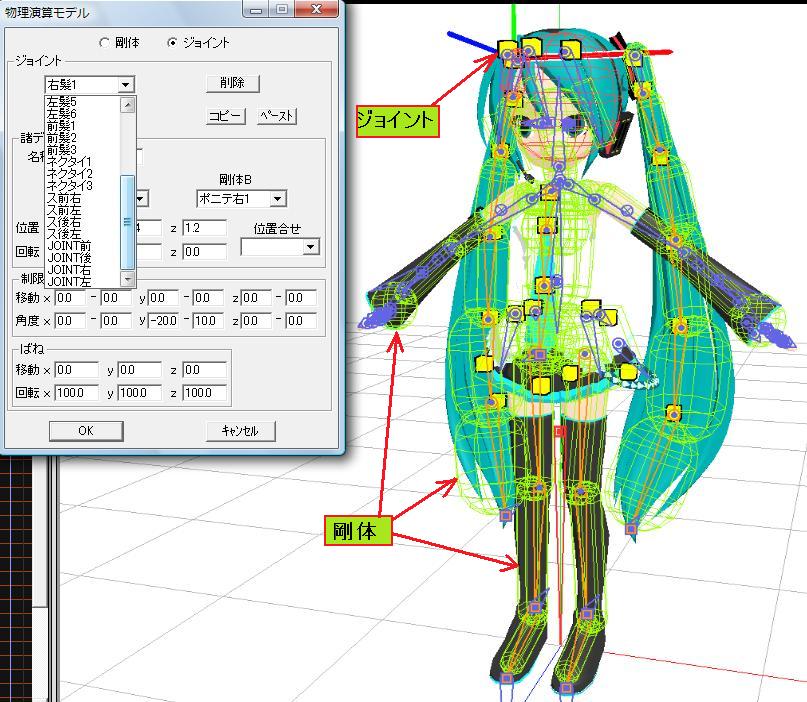Click 角度 y minimum field showing -20.0
Screen dimensions: 807x702
163,321
